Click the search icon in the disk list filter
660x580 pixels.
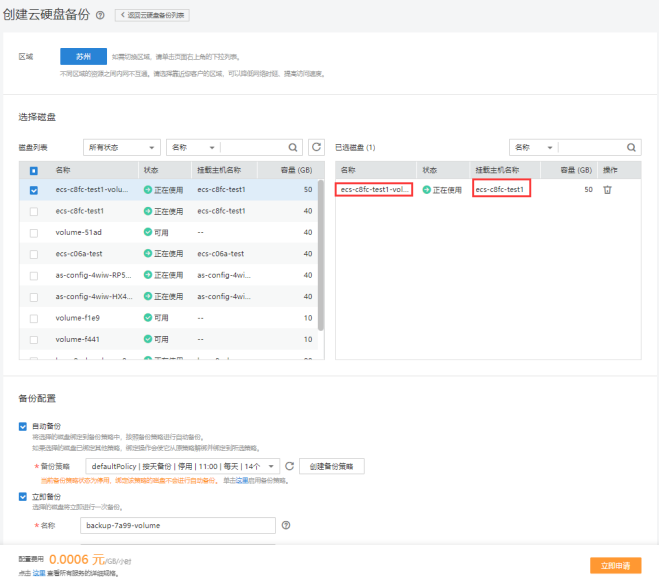pos(293,146)
